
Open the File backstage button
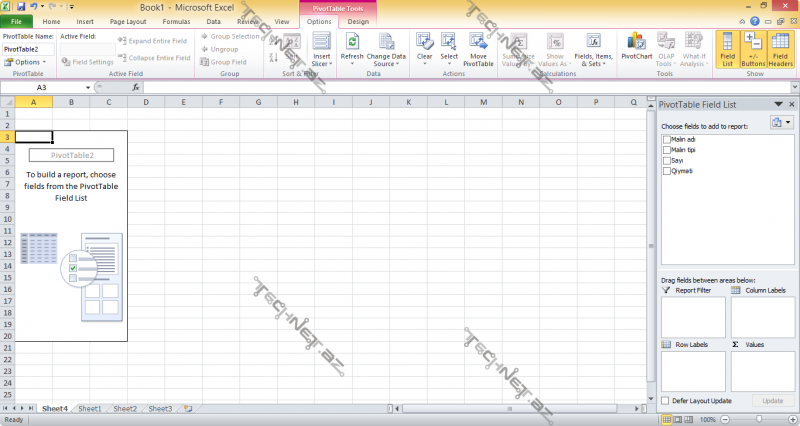(x=17, y=21)
